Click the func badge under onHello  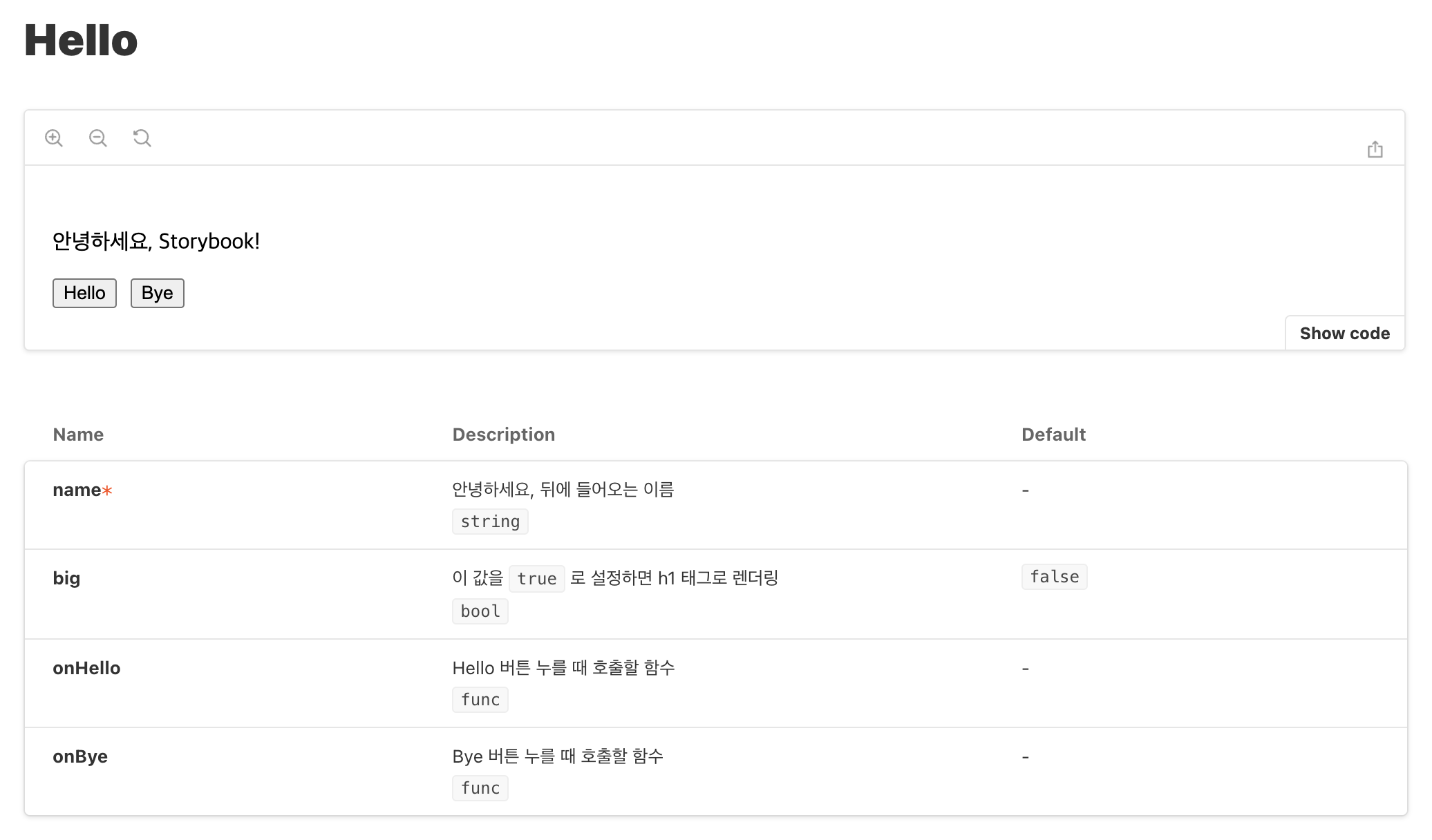point(480,700)
